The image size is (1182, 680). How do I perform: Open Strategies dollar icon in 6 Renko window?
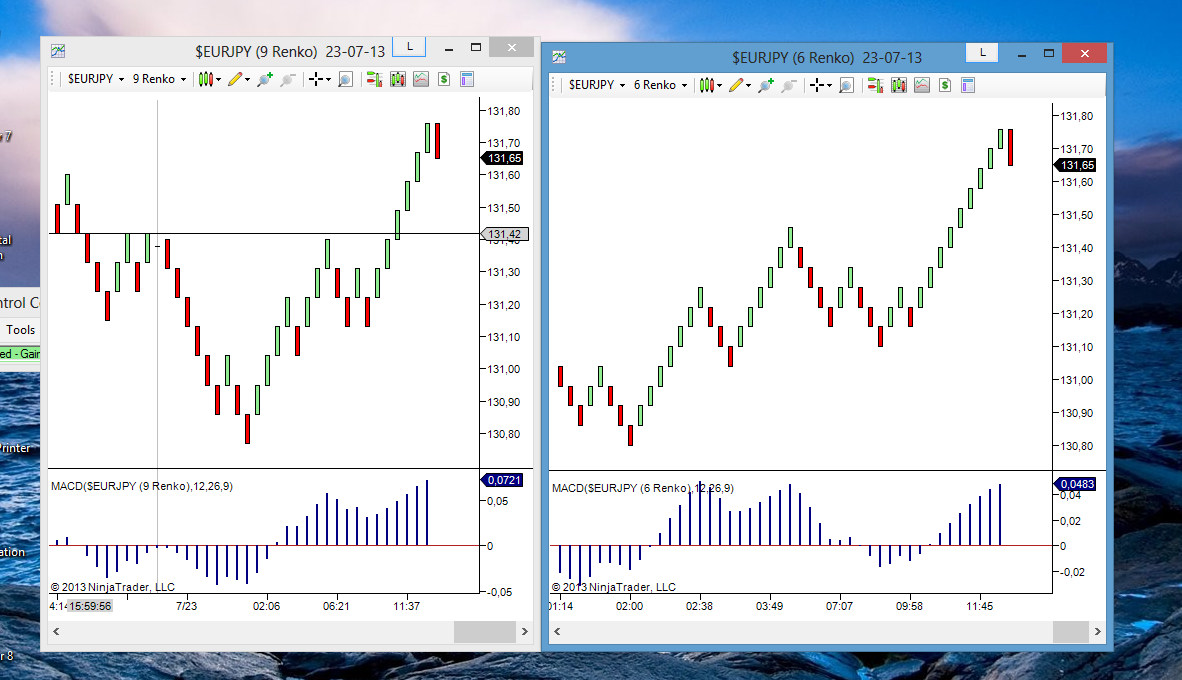[945, 85]
